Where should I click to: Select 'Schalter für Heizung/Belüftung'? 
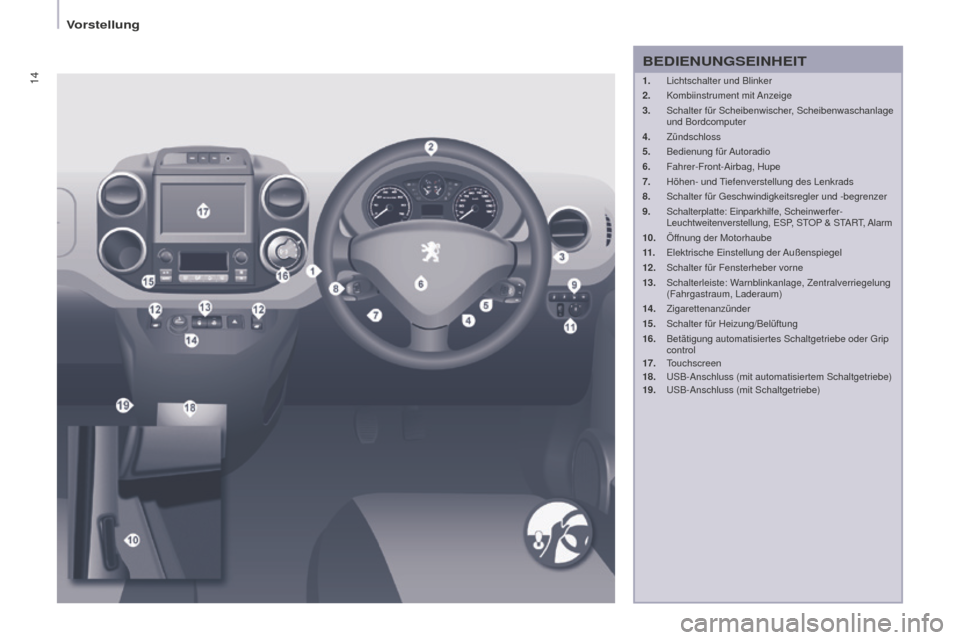point(732,324)
